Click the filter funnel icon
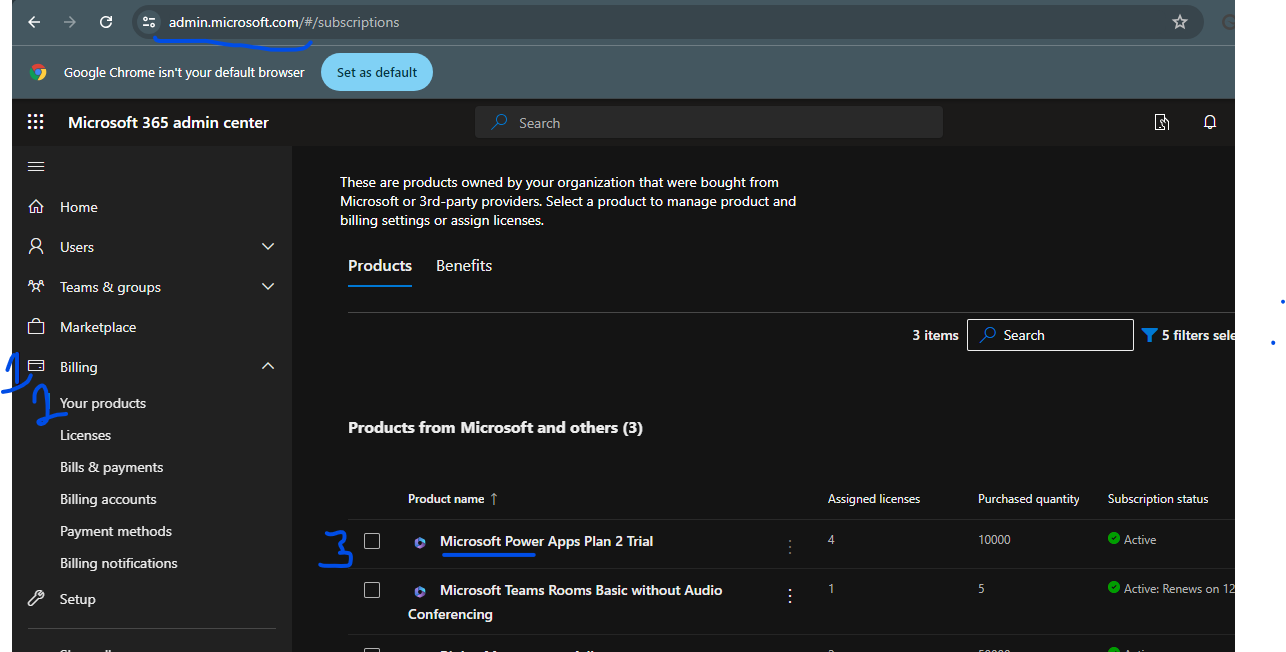 pos(1150,335)
